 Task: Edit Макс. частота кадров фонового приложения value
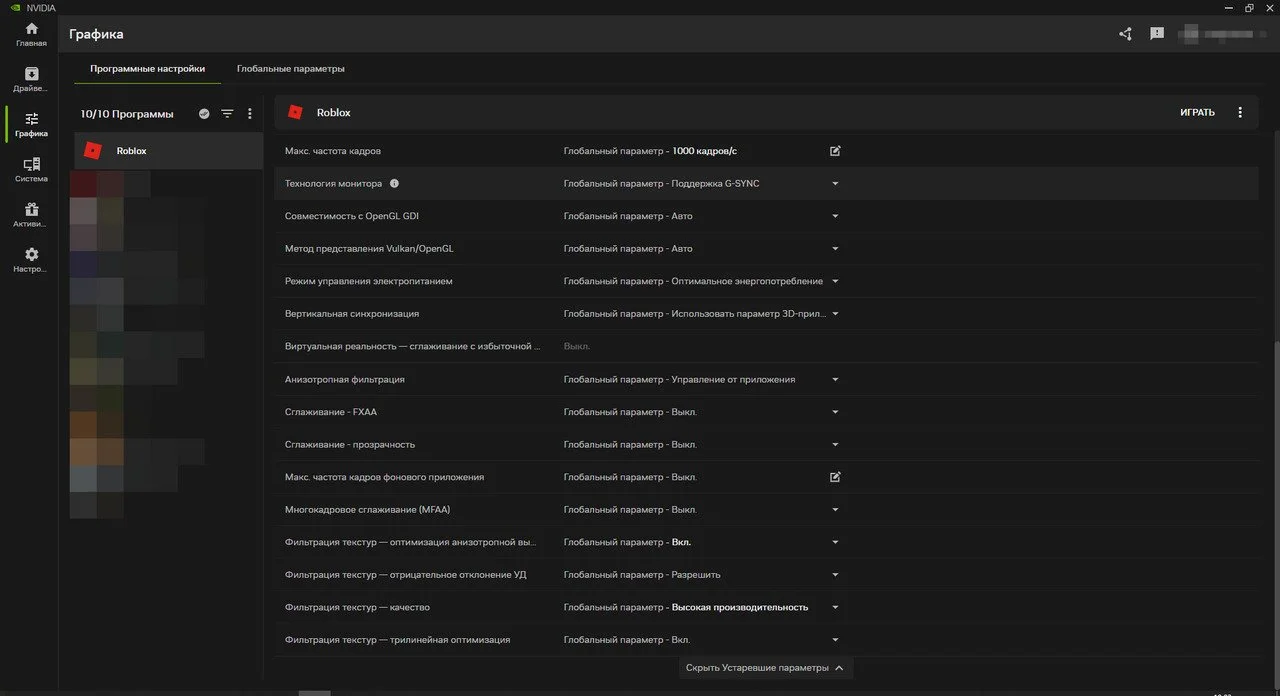pyautogui.click(x=835, y=477)
